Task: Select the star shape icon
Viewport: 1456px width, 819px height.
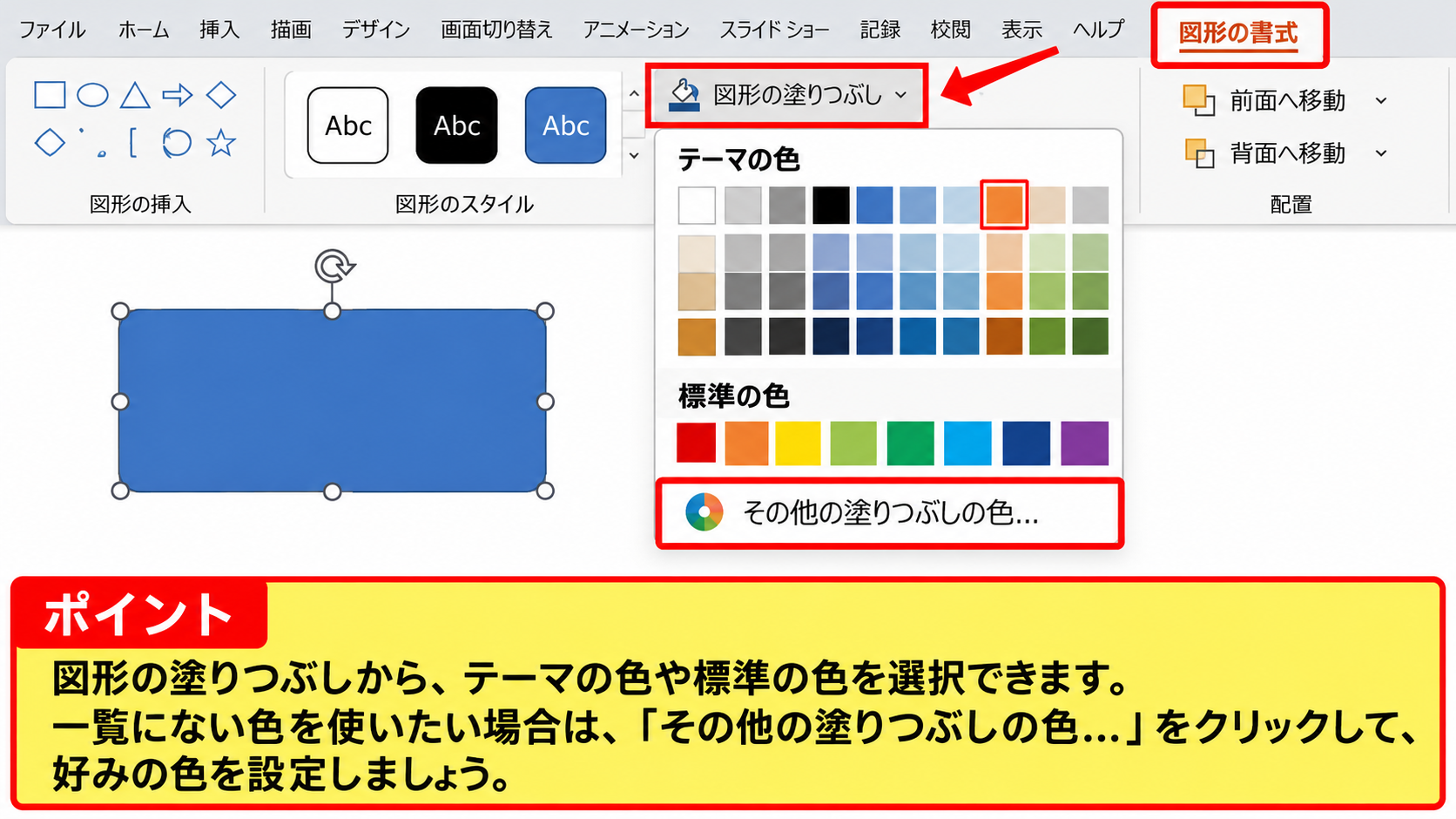Action: [x=221, y=142]
